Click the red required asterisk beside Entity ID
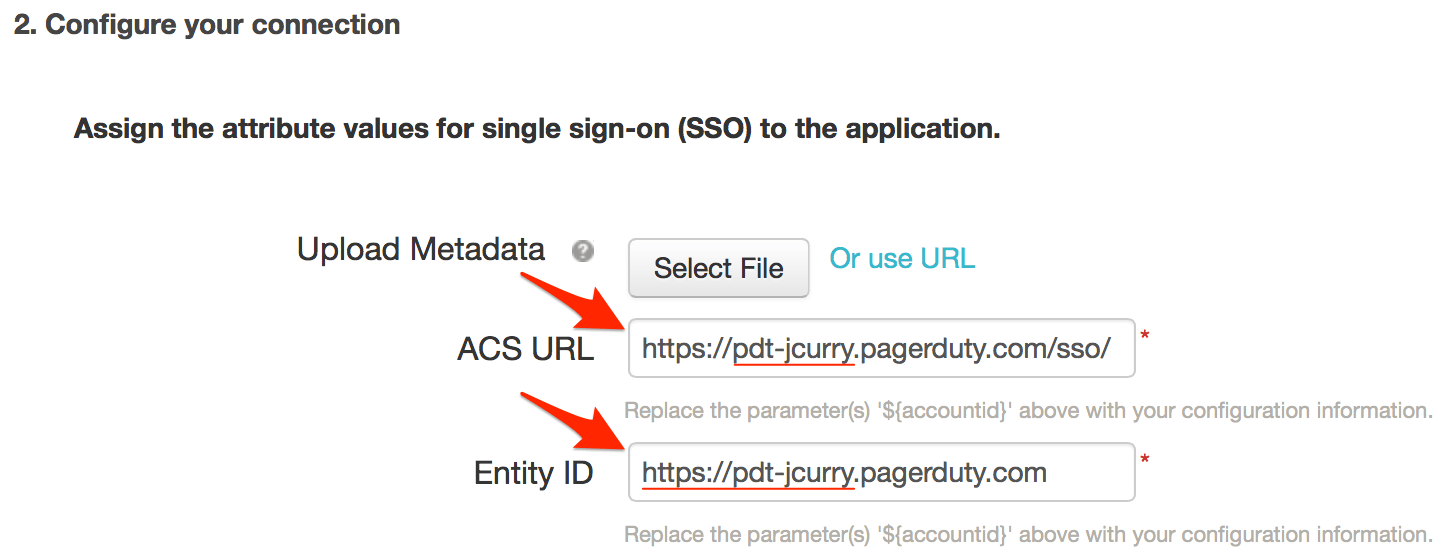This screenshot has height=554, width=1442. point(1145,461)
